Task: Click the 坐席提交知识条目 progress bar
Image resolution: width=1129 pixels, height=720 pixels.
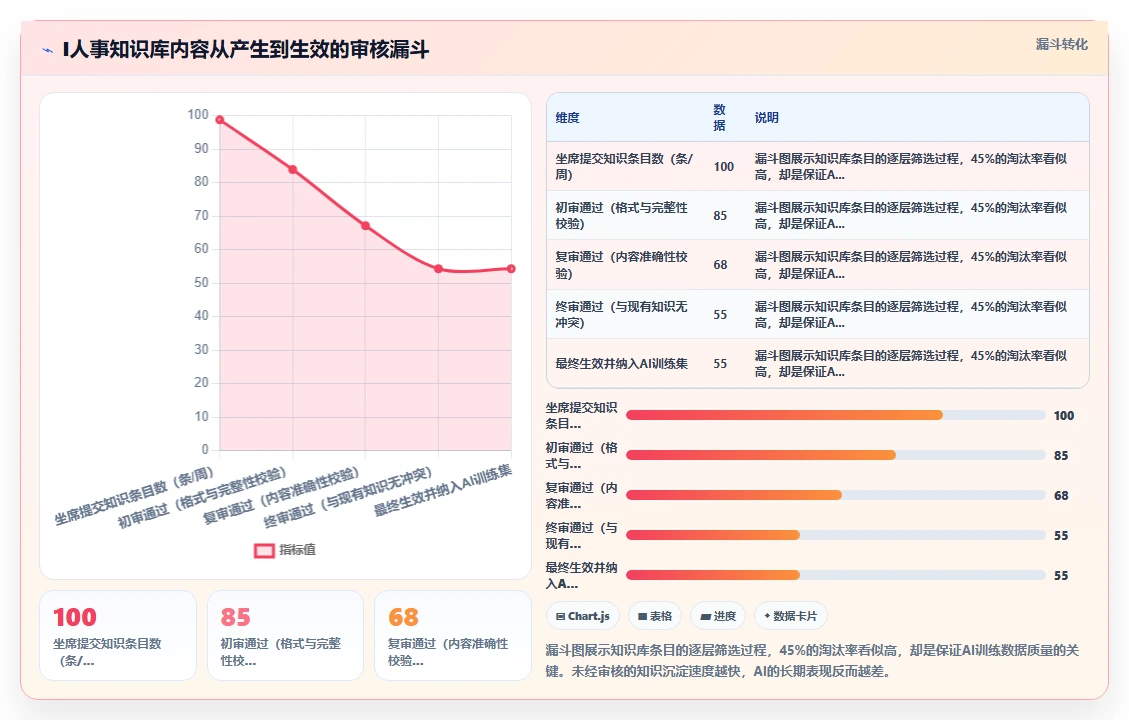Action: (x=836, y=415)
